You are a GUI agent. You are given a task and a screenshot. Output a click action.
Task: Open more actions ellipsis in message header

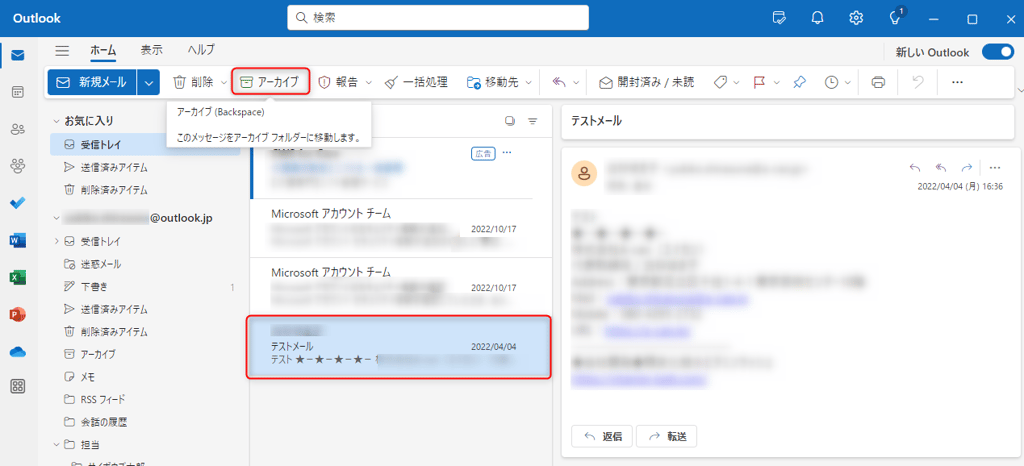(x=995, y=166)
